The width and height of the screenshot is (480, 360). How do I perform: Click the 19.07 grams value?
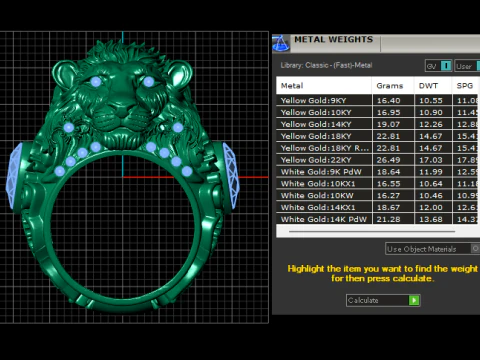tap(388, 124)
